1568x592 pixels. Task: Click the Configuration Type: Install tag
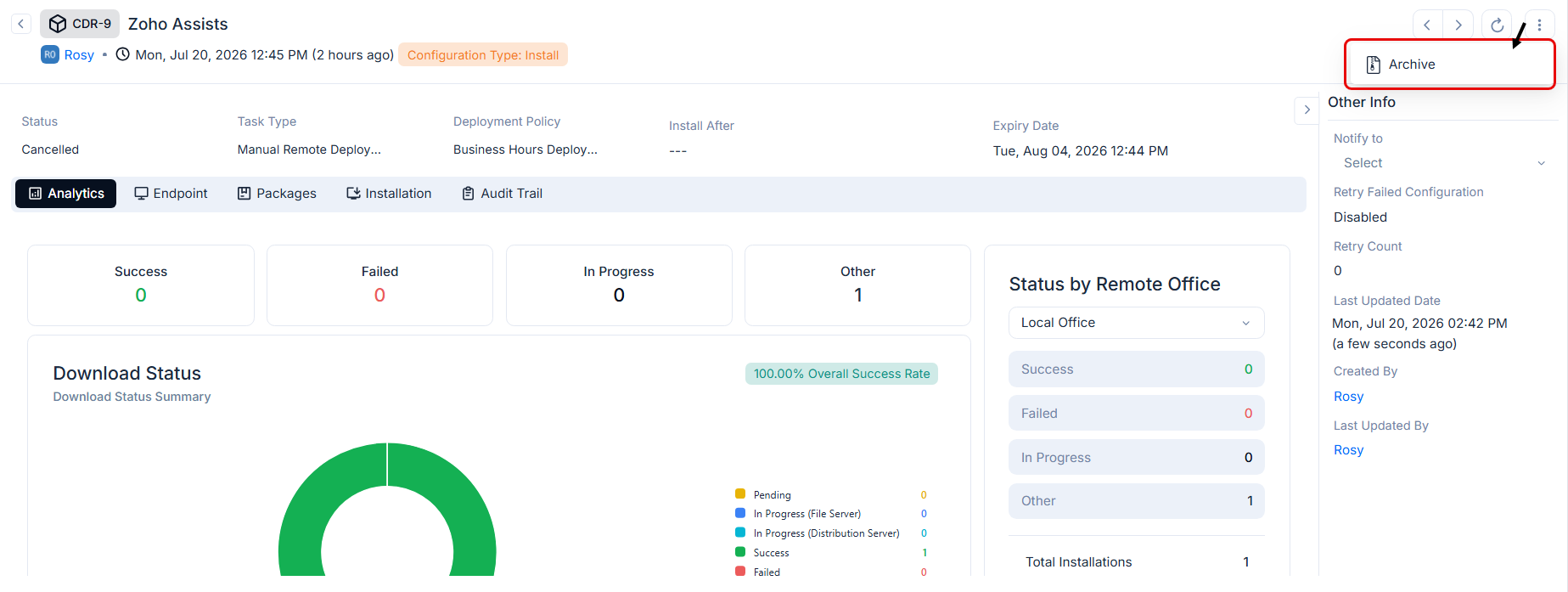pyautogui.click(x=483, y=55)
